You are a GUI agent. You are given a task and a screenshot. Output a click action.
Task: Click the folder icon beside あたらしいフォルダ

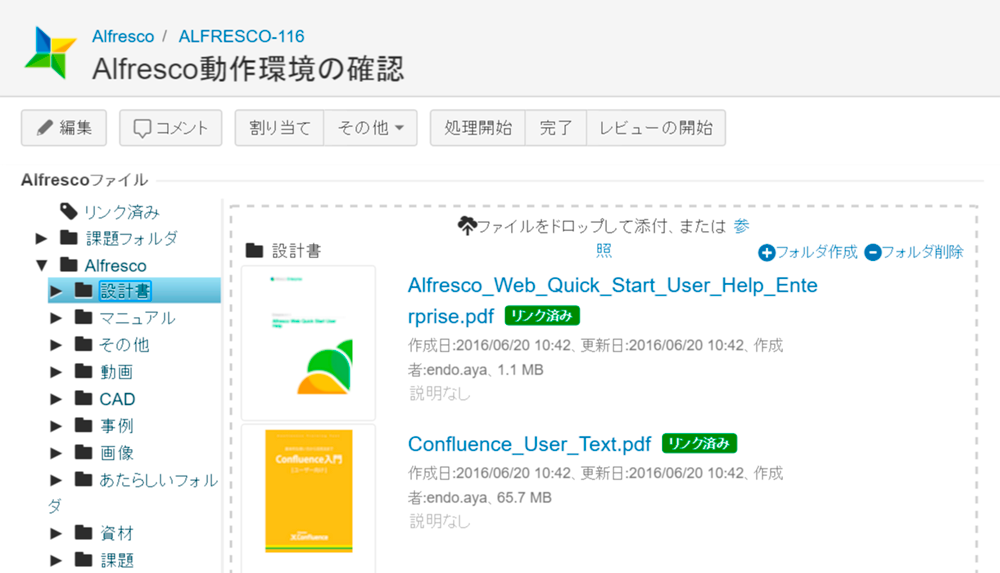coord(84,479)
